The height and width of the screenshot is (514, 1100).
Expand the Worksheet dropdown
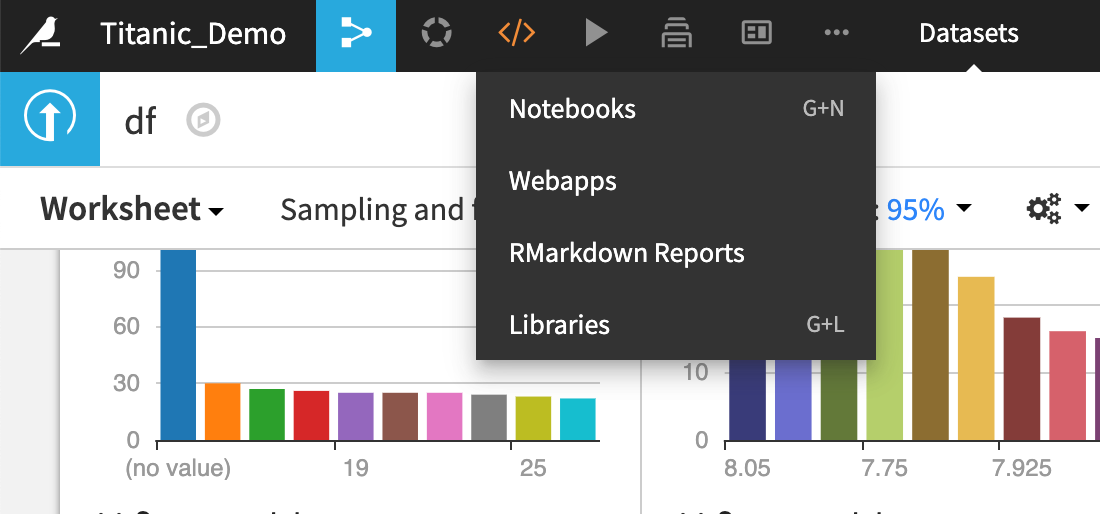point(131,210)
